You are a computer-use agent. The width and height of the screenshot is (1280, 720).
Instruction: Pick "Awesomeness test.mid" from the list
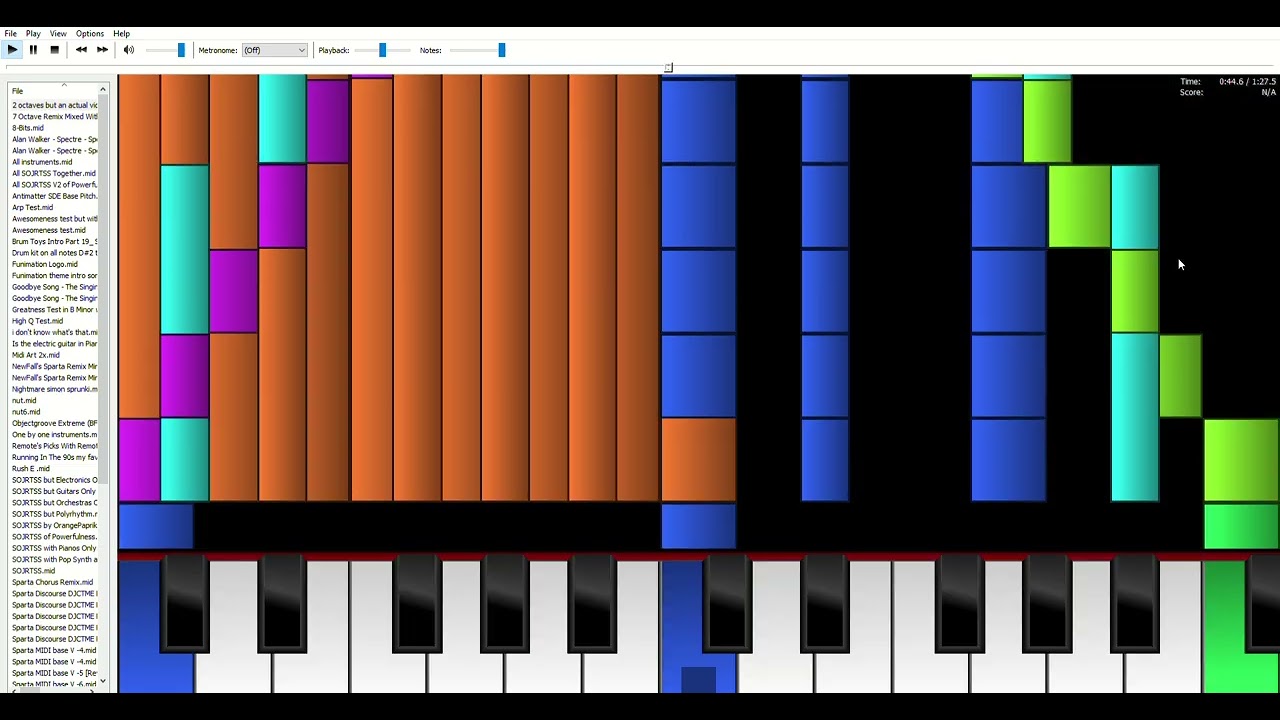(x=49, y=230)
